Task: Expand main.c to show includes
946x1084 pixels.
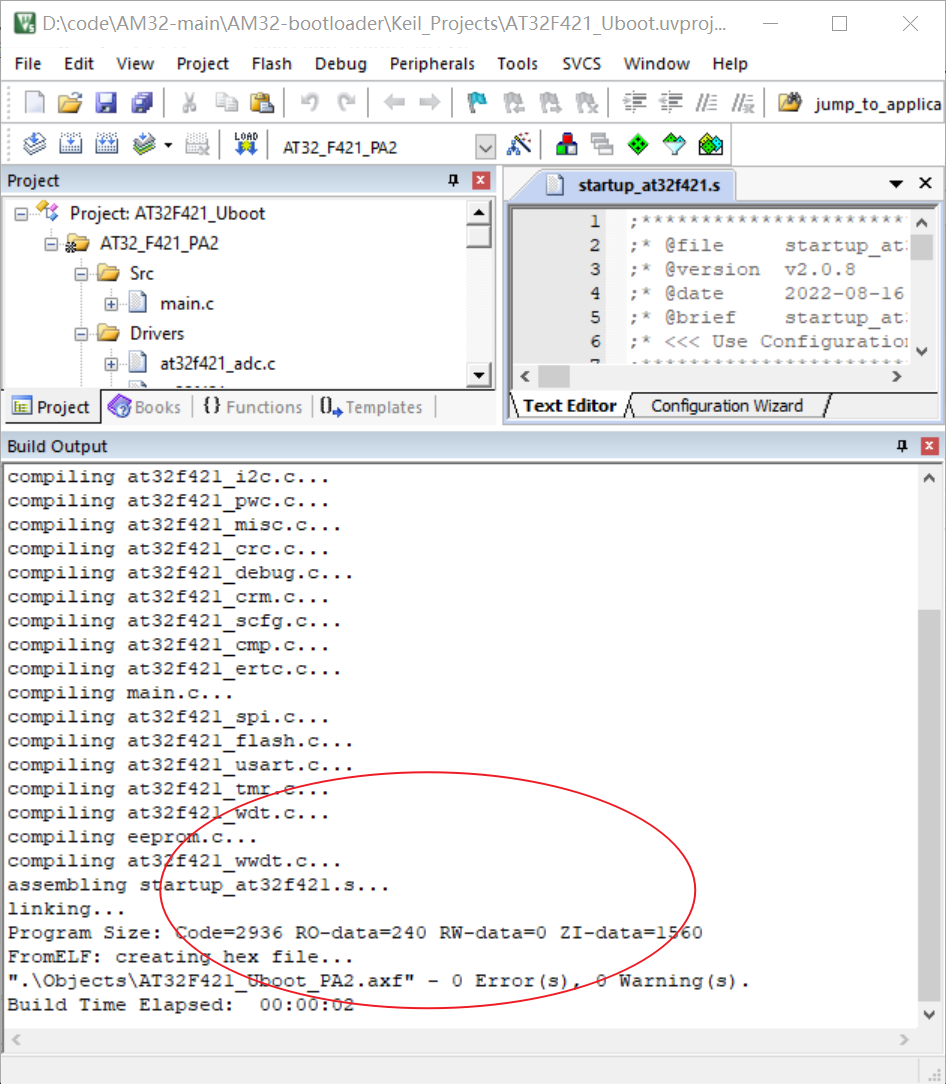Action: (111, 303)
